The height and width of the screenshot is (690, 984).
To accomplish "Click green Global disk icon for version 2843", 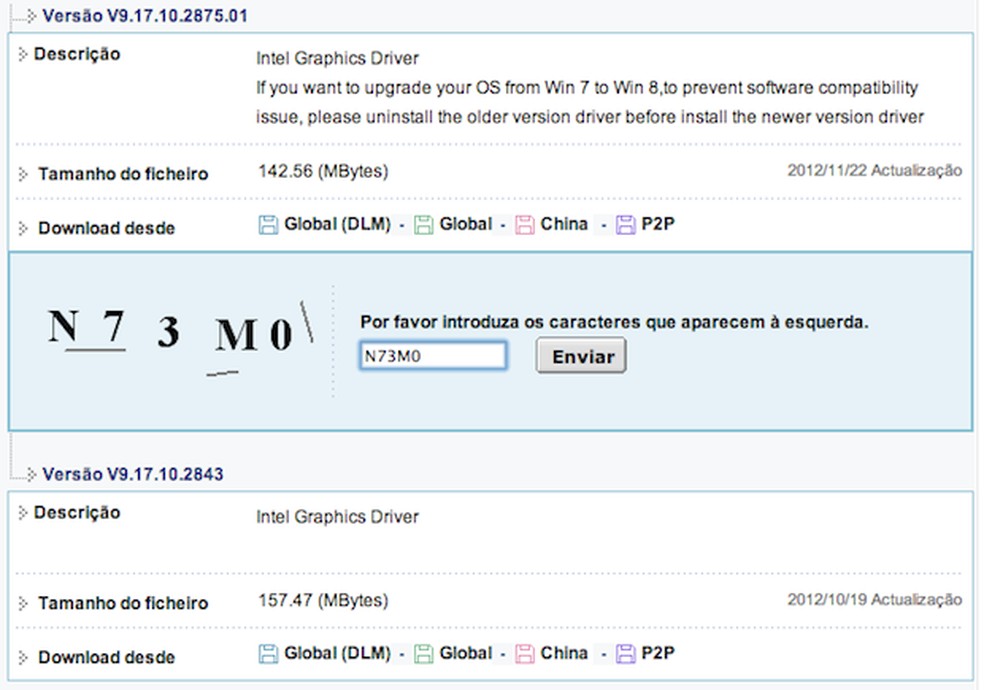I will pyautogui.click(x=424, y=654).
